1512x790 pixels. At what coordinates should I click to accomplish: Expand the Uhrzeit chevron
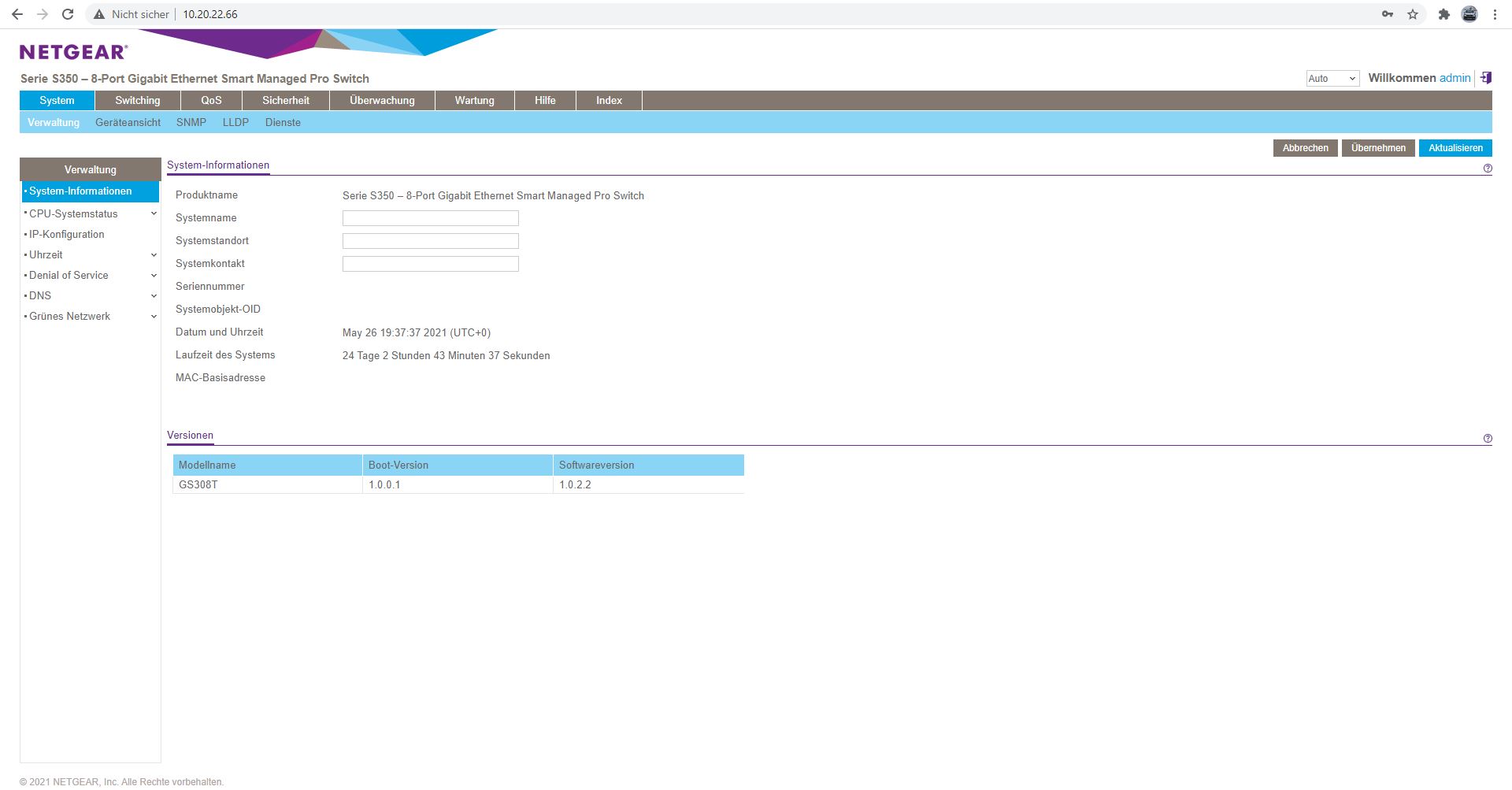coord(154,255)
